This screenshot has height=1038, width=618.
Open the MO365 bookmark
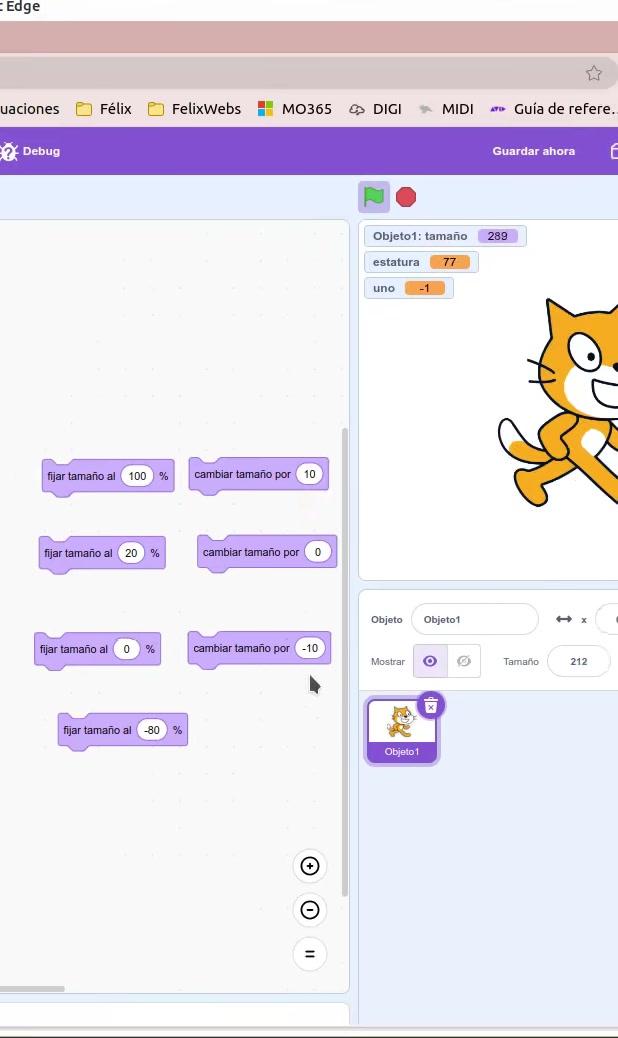pyautogui.click(x=294, y=109)
